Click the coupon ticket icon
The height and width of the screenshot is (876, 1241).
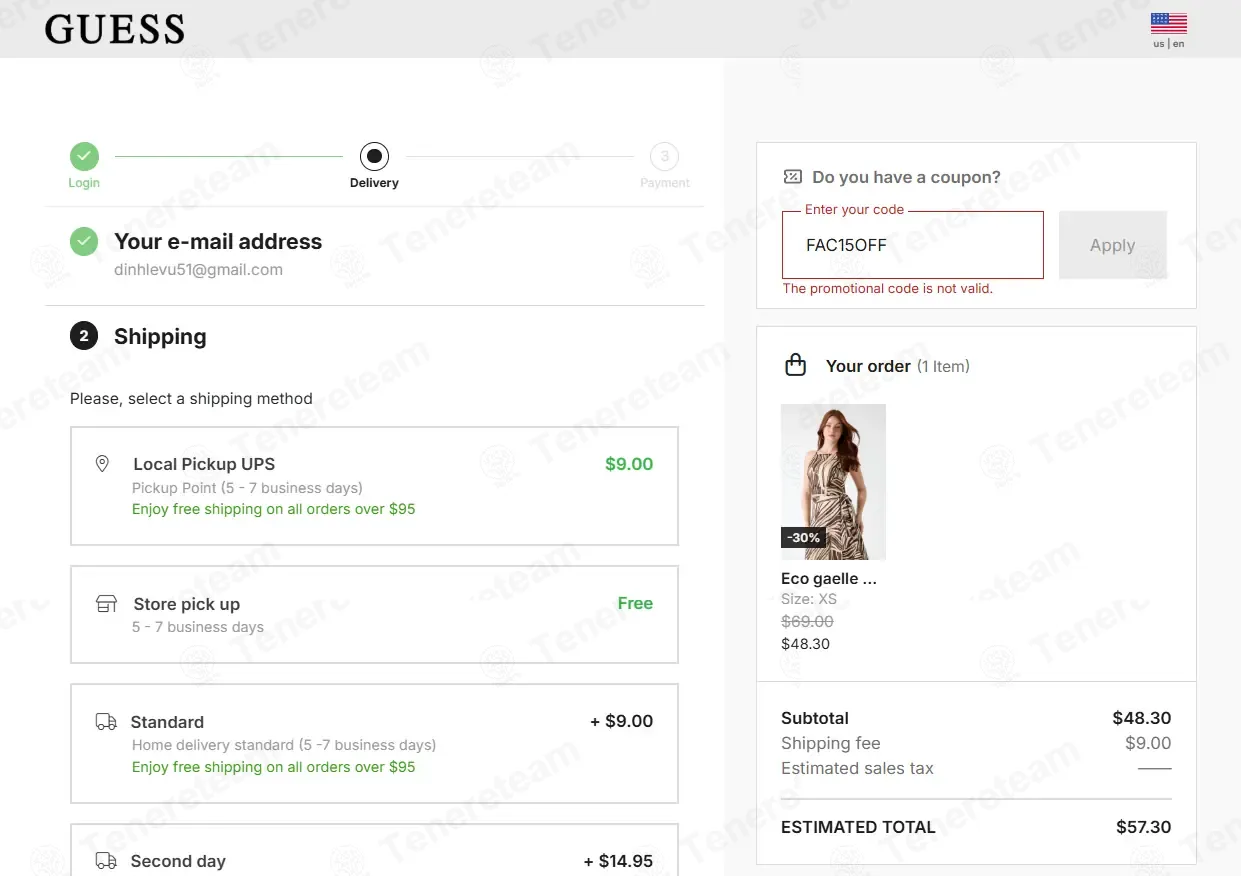coord(792,177)
